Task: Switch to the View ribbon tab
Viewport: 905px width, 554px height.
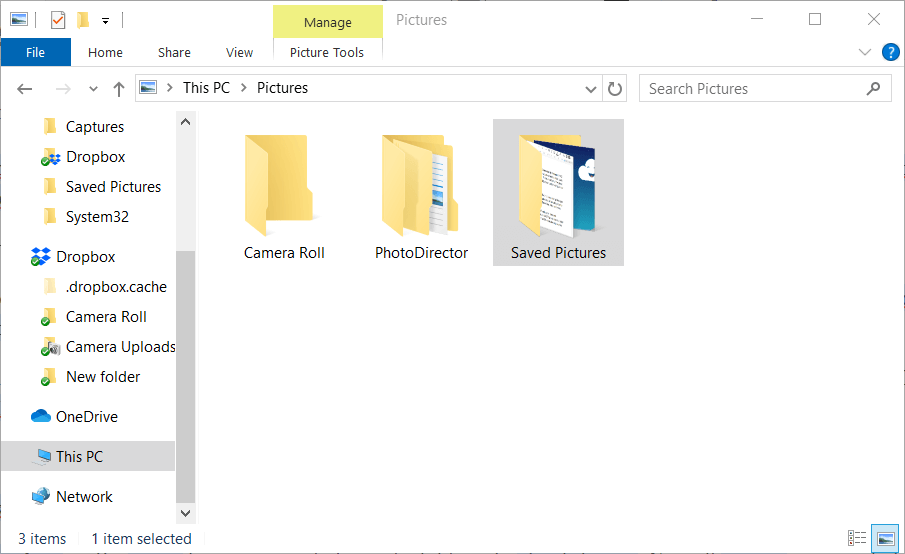Action: click(239, 52)
